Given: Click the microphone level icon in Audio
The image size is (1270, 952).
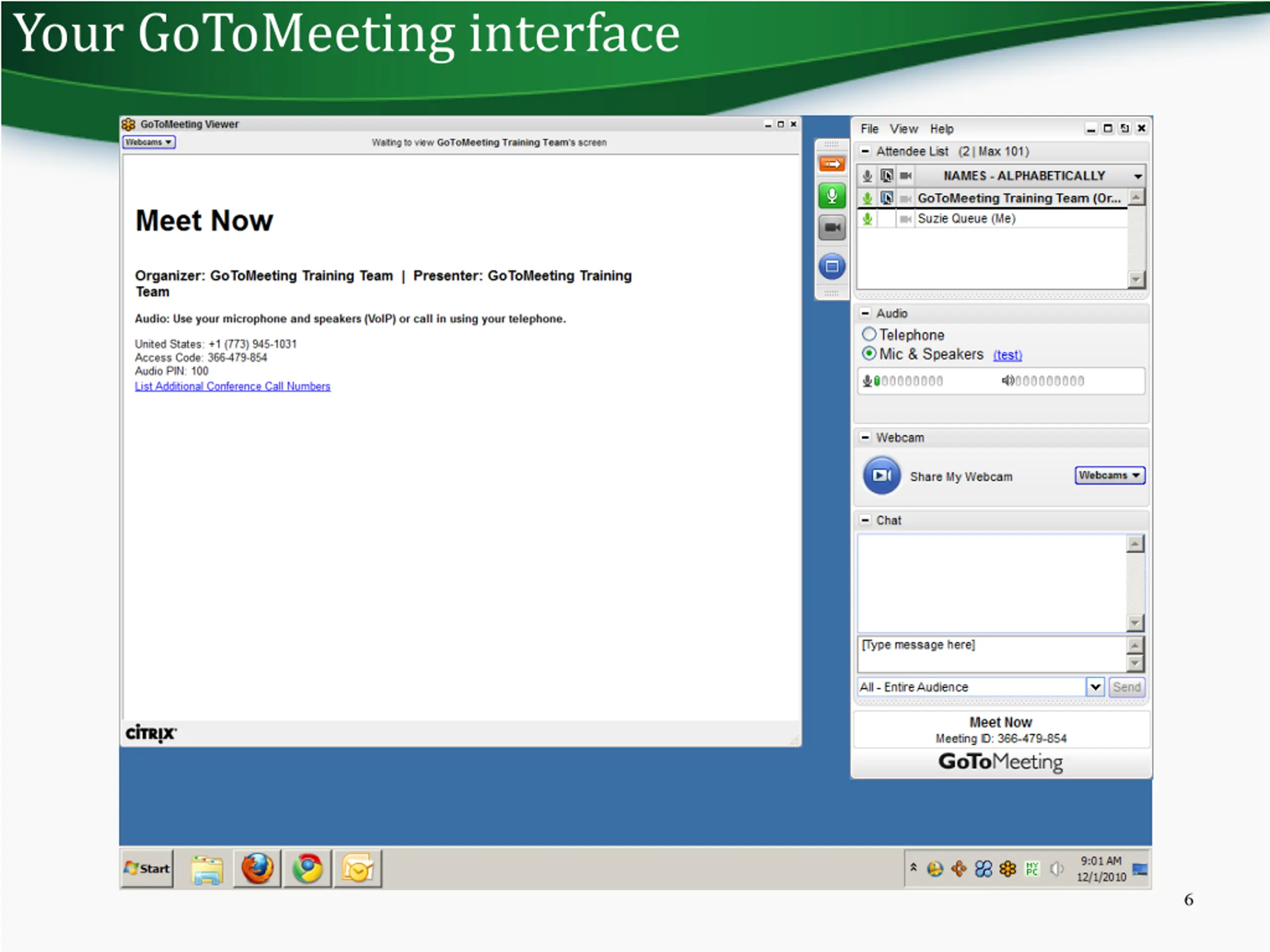Looking at the screenshot, I should 867,381.
